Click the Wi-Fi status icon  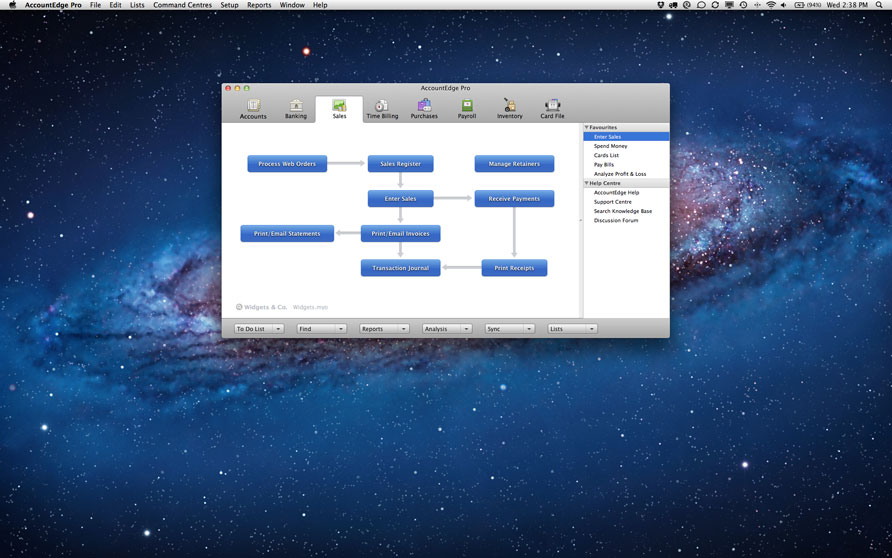pos(771,5)
